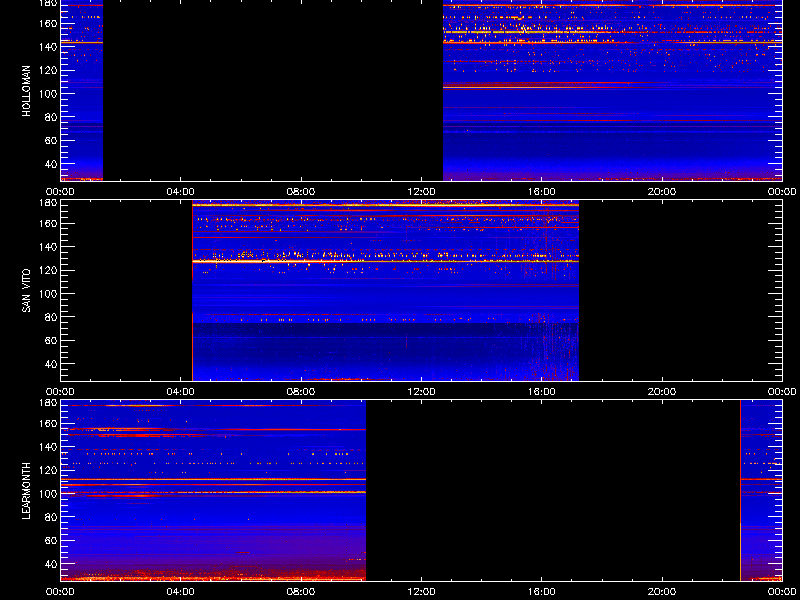Pick the 100 frequency label on Learmonth axis
The width and height of the screenshot is (800, 600).
point(47,494)
